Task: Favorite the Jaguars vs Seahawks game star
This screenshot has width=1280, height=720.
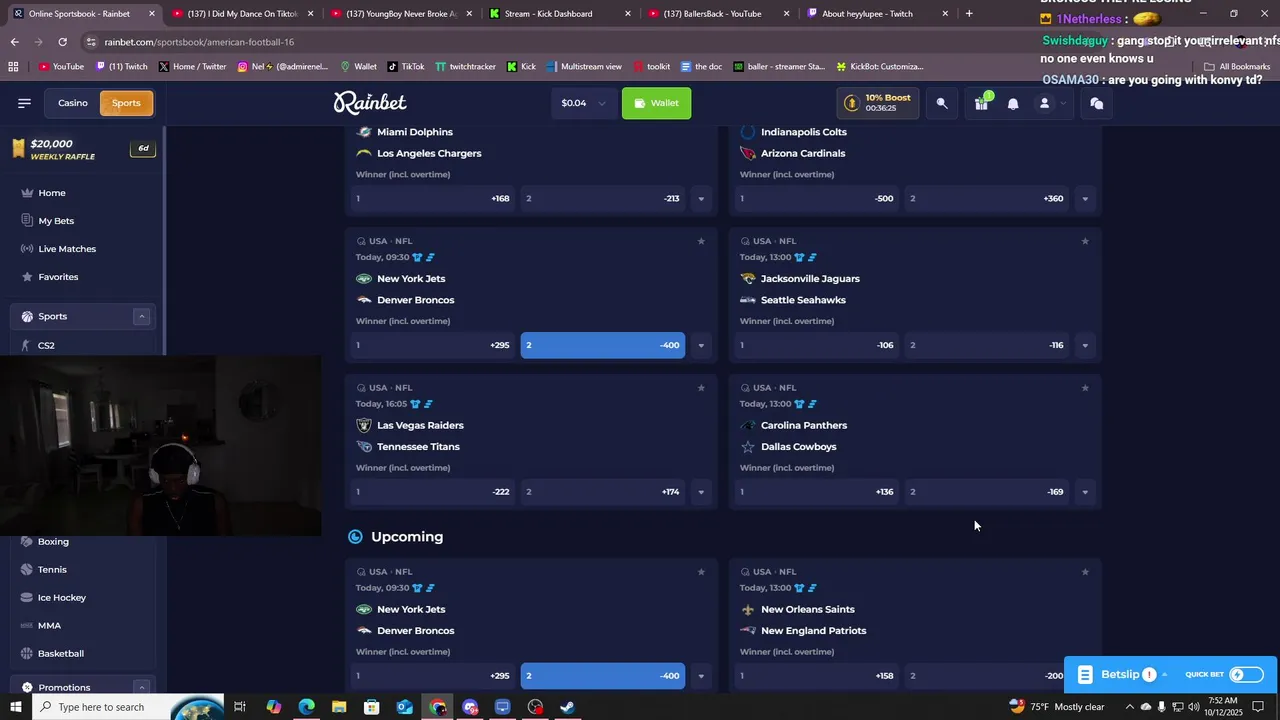Action: pyautogui.click(x=1085, y=241)
